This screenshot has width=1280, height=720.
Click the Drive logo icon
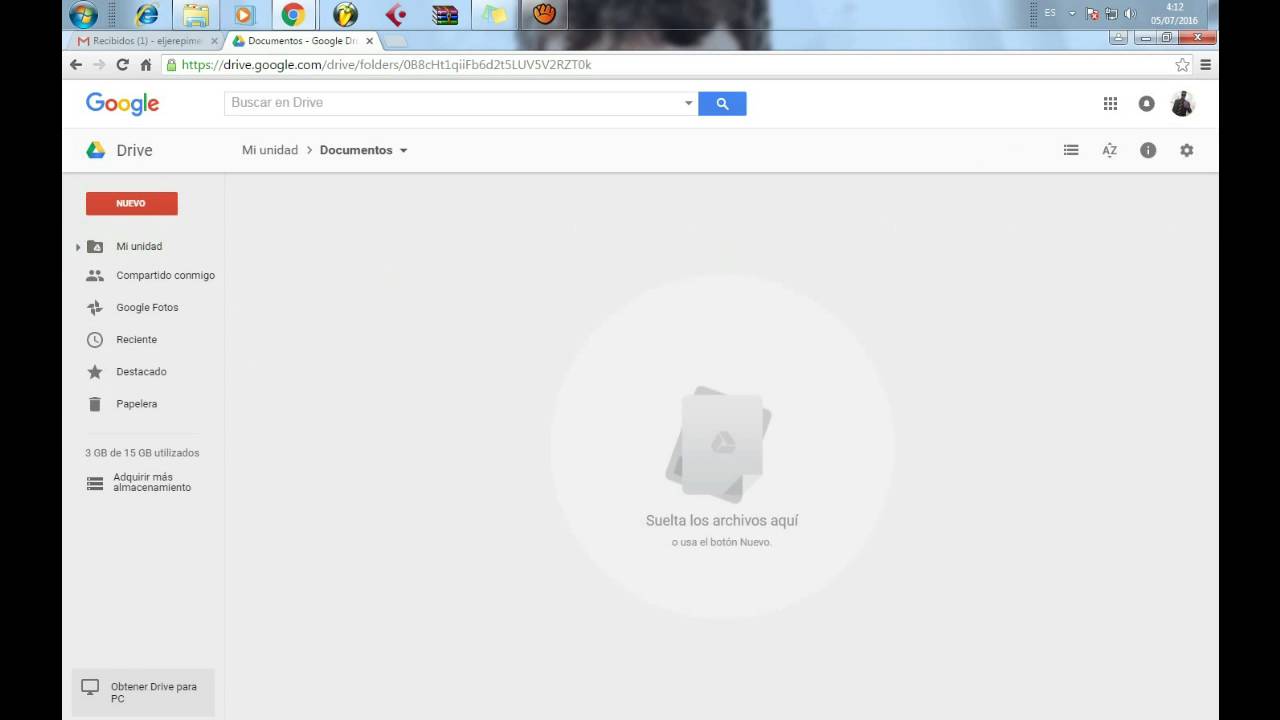click(x=95, y=150)
